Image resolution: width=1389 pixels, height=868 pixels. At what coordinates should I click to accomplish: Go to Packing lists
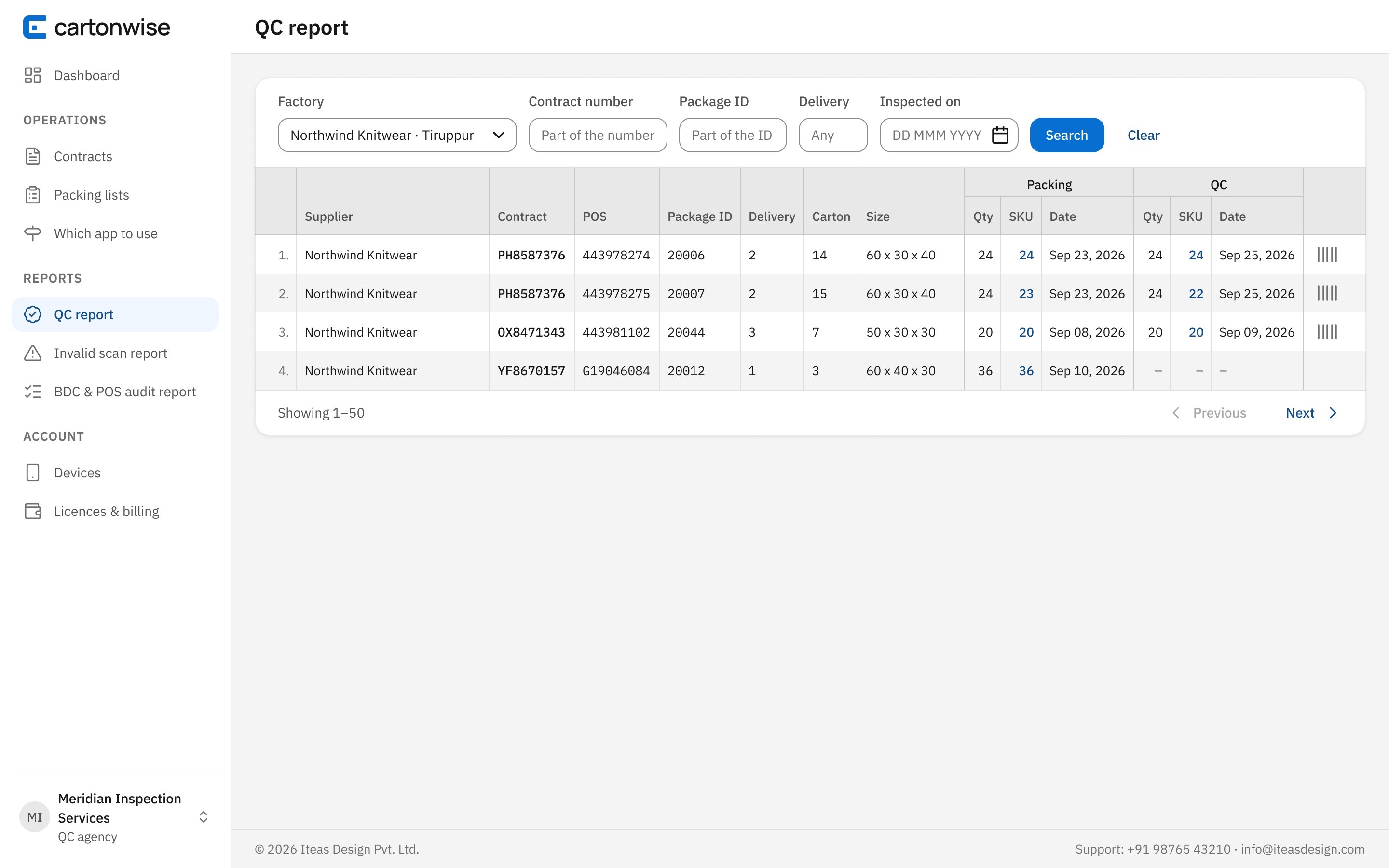pyautogui.click(x=115, y=195)
